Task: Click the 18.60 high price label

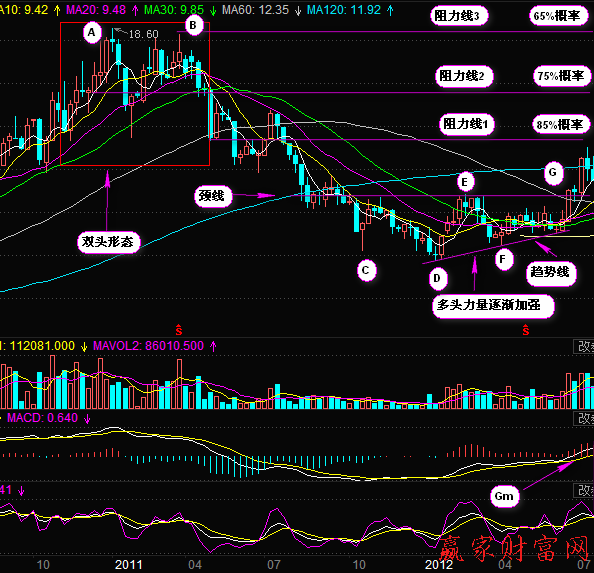Action: pos(143,34)
